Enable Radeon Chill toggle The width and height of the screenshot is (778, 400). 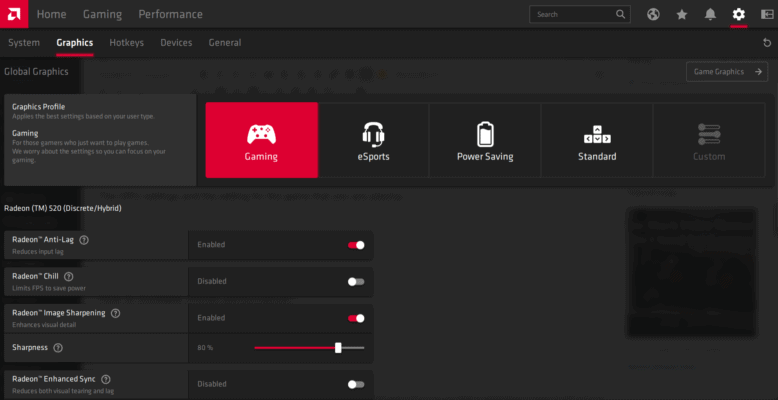coord(356,282)
